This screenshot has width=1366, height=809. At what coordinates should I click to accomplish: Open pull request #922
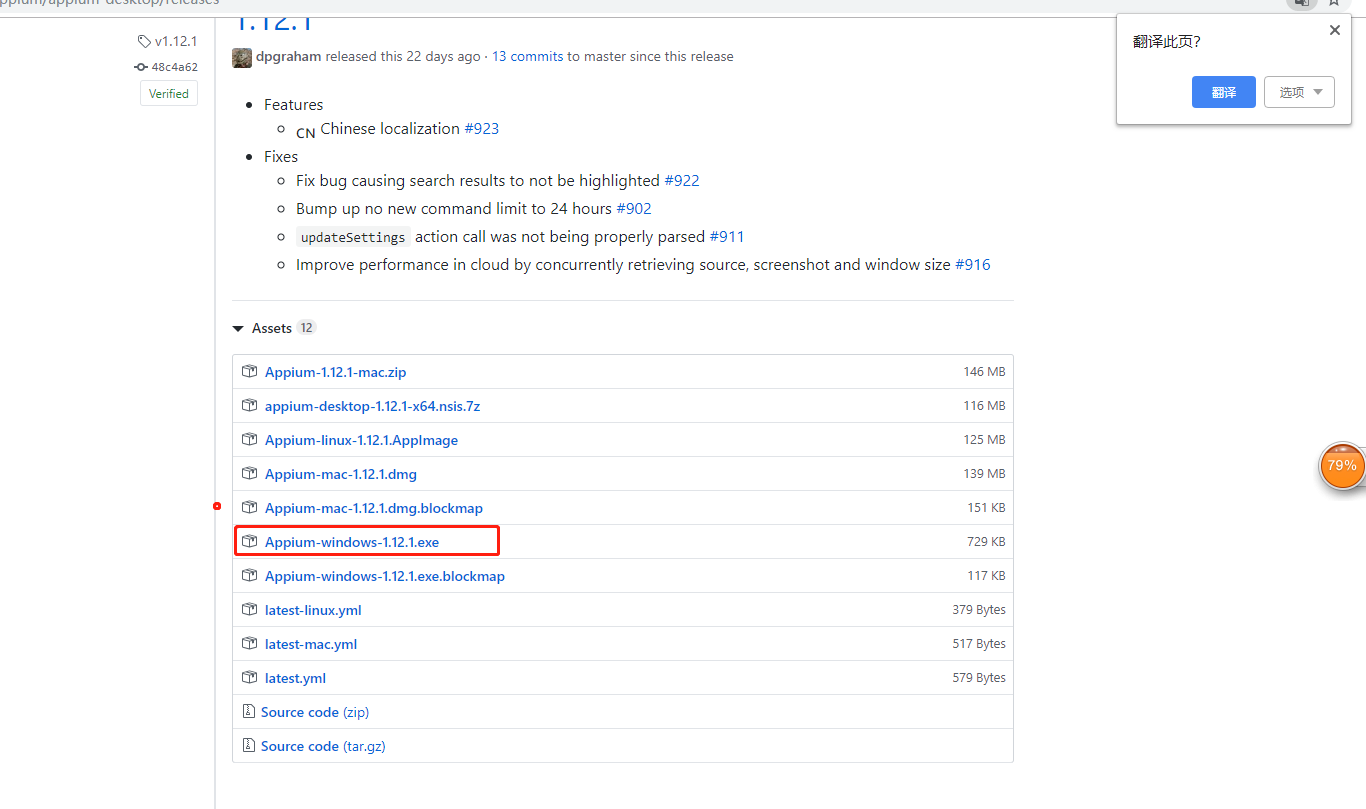682,180
